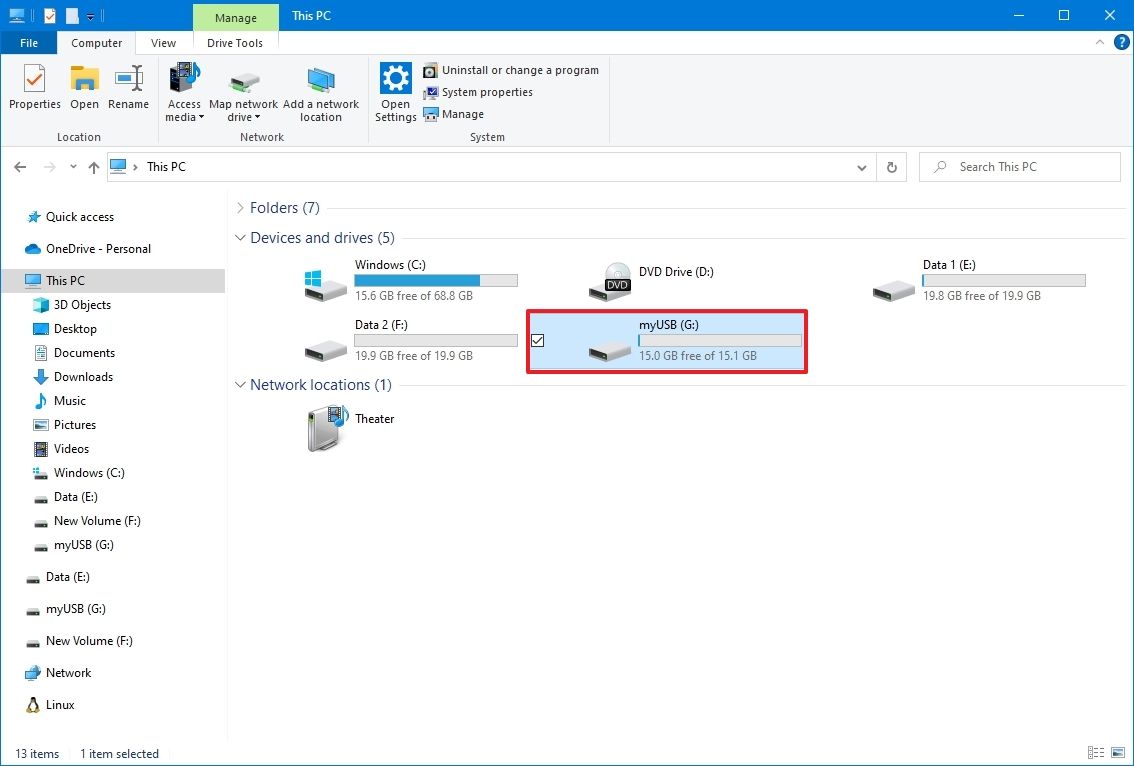This screenshot has height=766, width=1134.
Task: Enable the Help button question mark
Action: (x=1121, y=42)
